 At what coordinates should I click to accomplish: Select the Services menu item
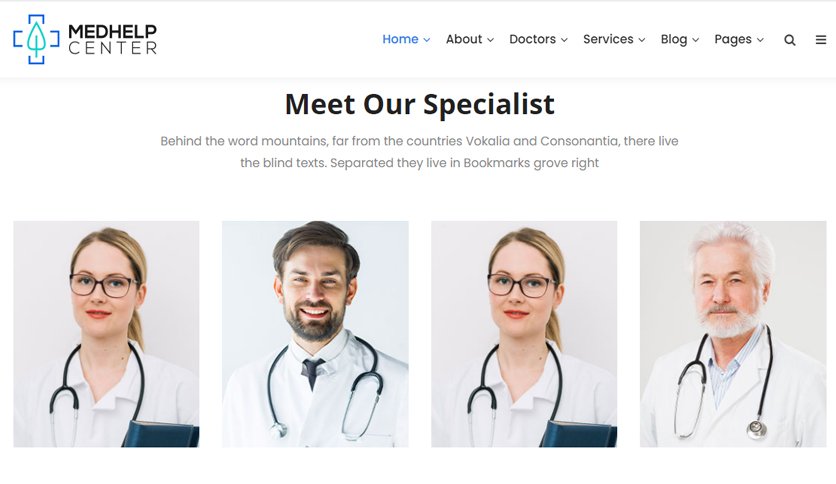[608, 39]
